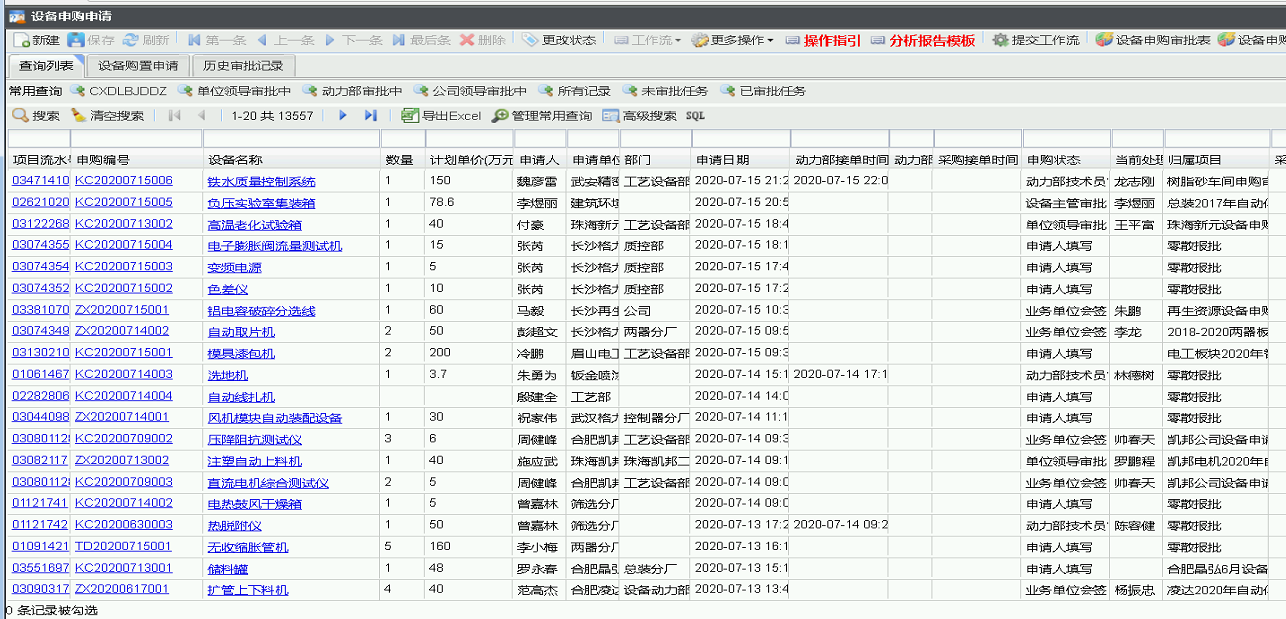The width and height of the screenshot is (1286, 619).
Task: Open the red 操作指引 link
Action: tap(823, 40)
